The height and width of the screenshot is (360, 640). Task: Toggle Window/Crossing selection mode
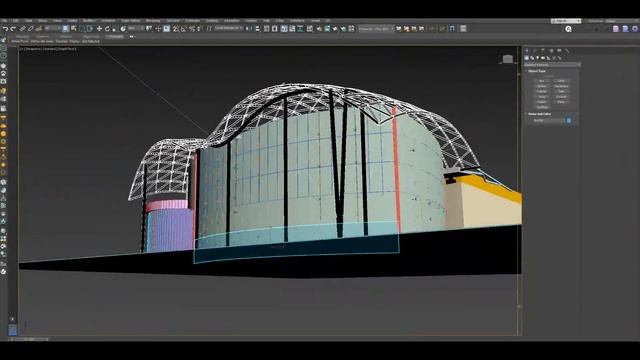point(90,29)
